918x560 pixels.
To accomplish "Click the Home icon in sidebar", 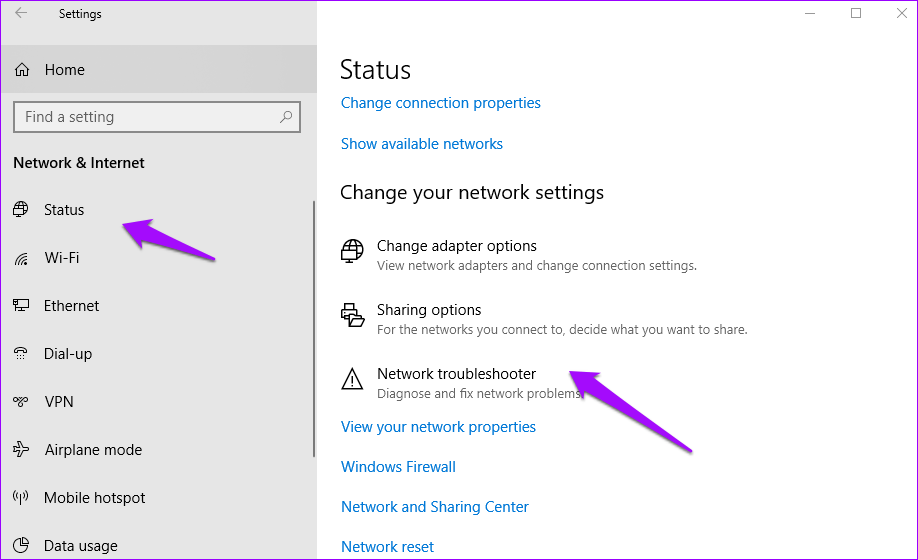I will tap(22, 70).
